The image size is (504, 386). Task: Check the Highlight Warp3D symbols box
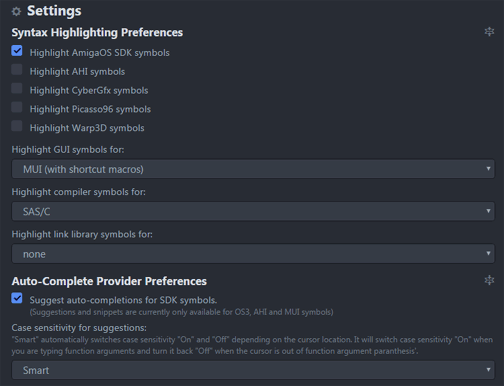tap(17, 126)
